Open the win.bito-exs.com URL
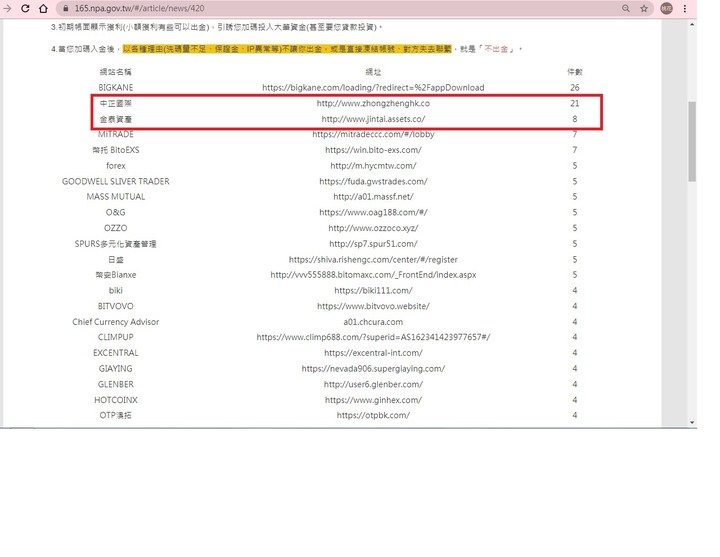 [x=373, y=150]
